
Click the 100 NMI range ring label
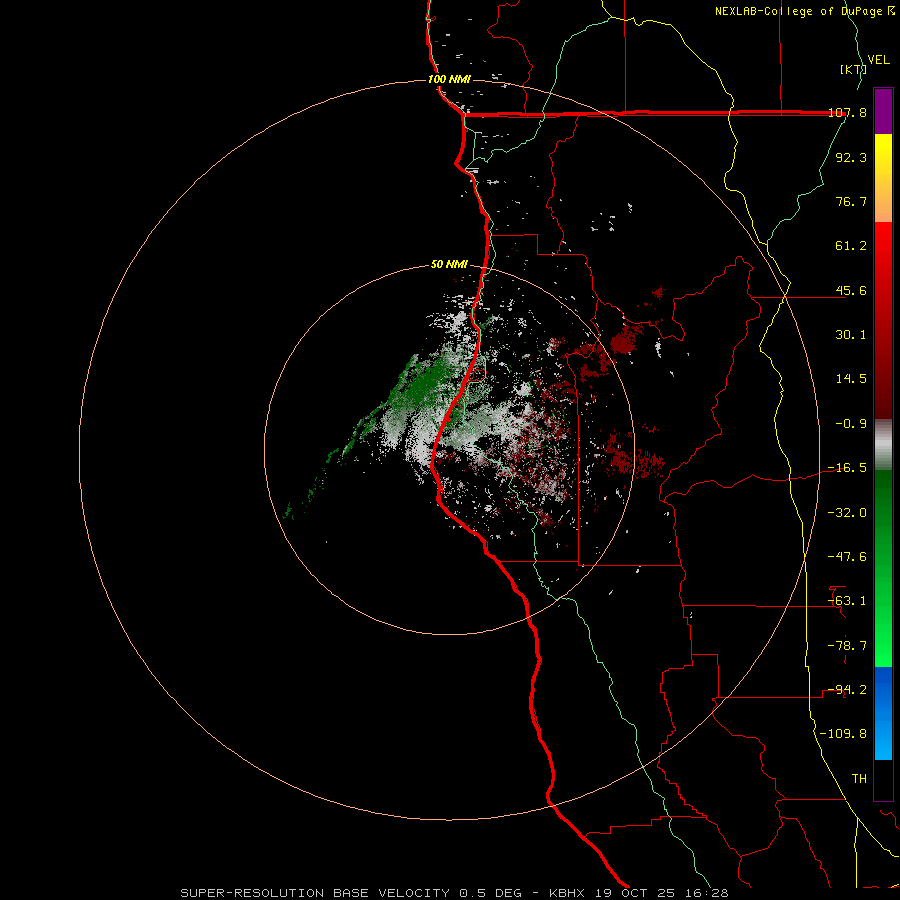[x=449, y=79]
